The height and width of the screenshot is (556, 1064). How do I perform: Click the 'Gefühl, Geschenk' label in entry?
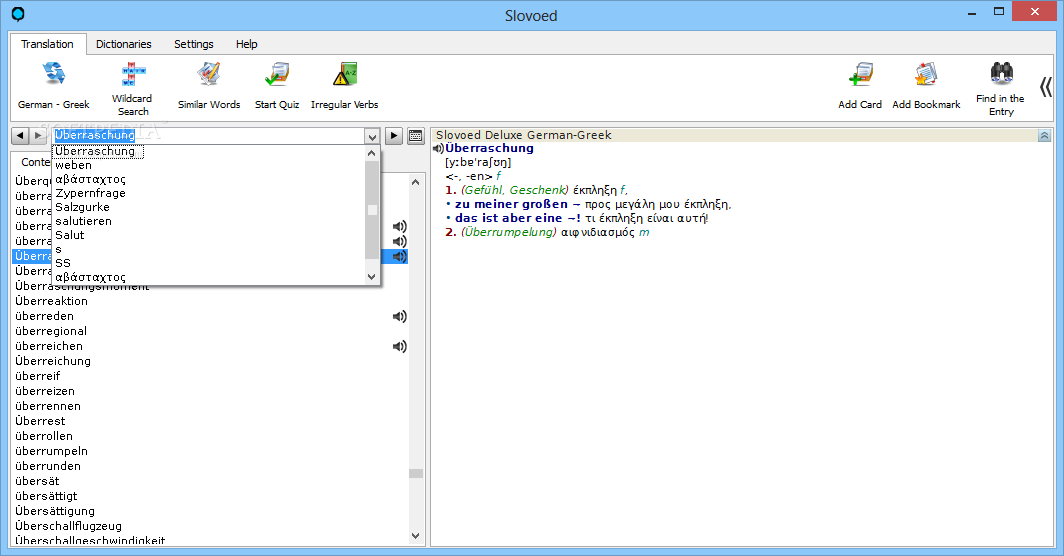(x=515, y=190)
